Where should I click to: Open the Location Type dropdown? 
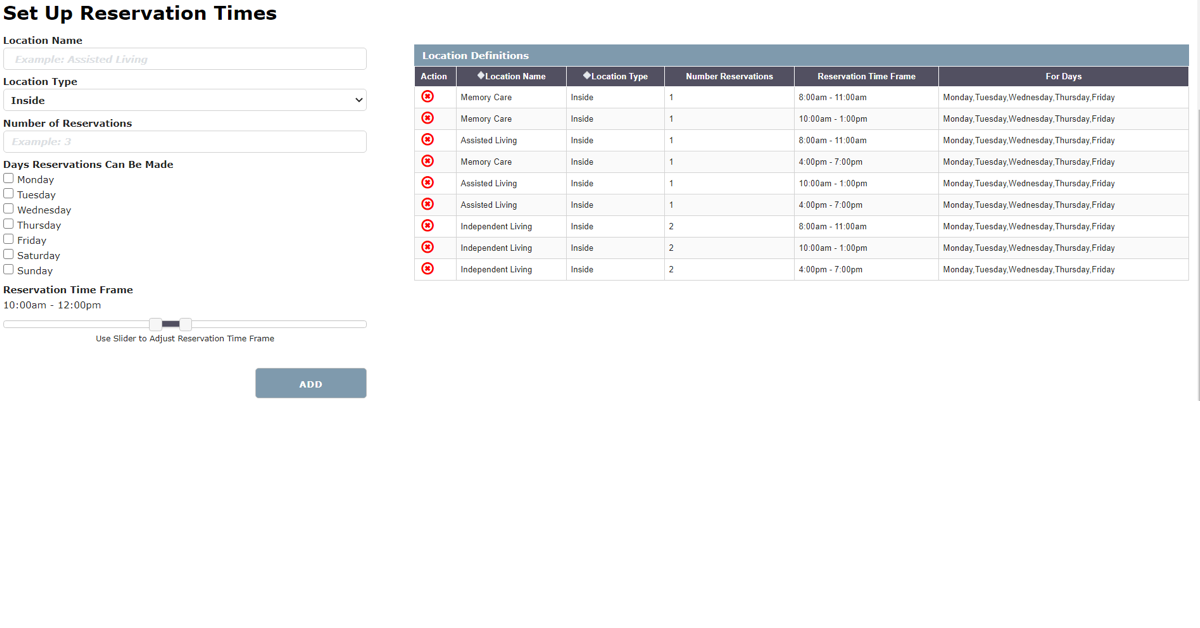pyautogui.click(x=185, y=100)
